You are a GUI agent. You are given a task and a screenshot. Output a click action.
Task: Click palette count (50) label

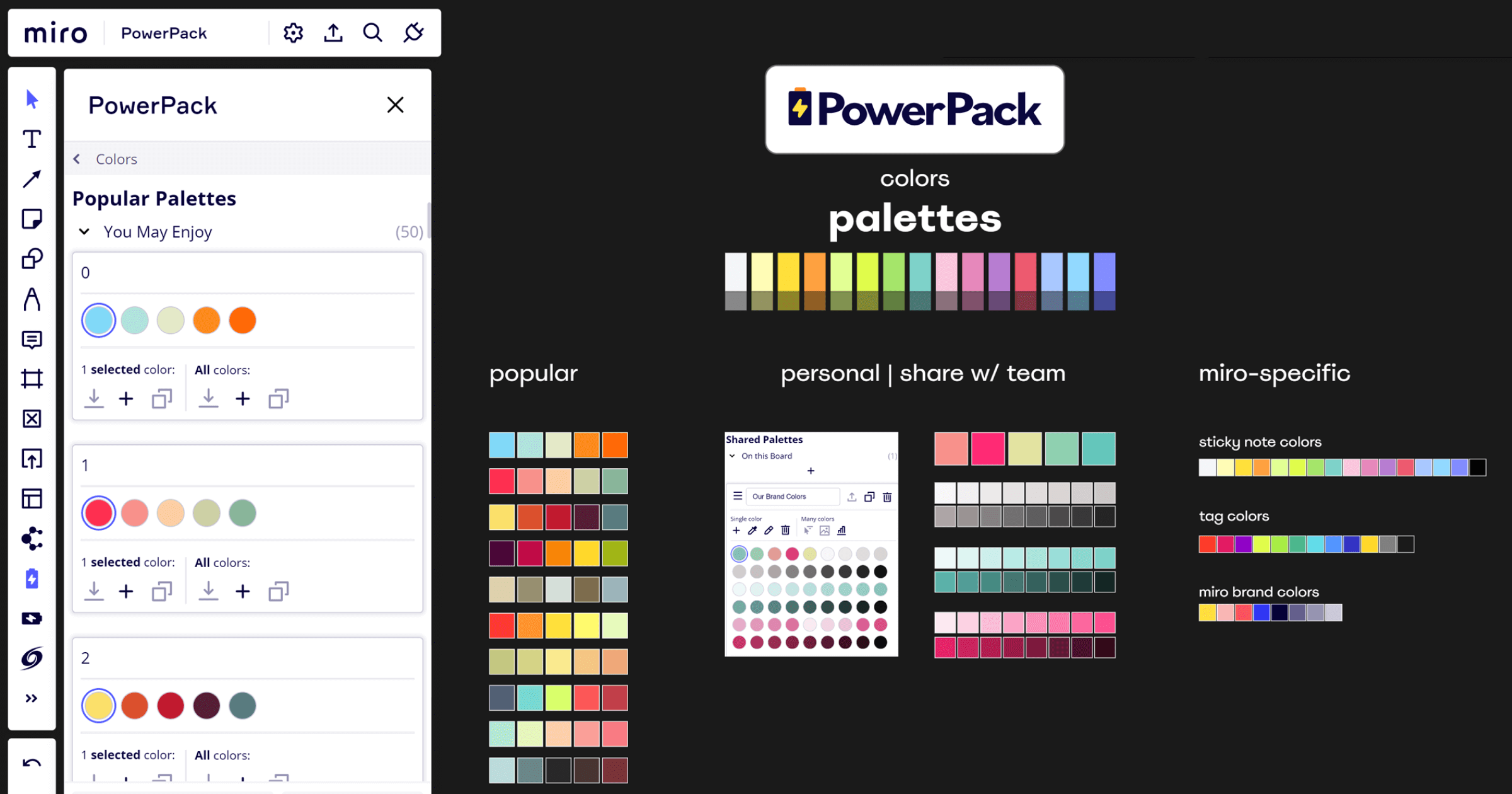click(x=409, y=232)
